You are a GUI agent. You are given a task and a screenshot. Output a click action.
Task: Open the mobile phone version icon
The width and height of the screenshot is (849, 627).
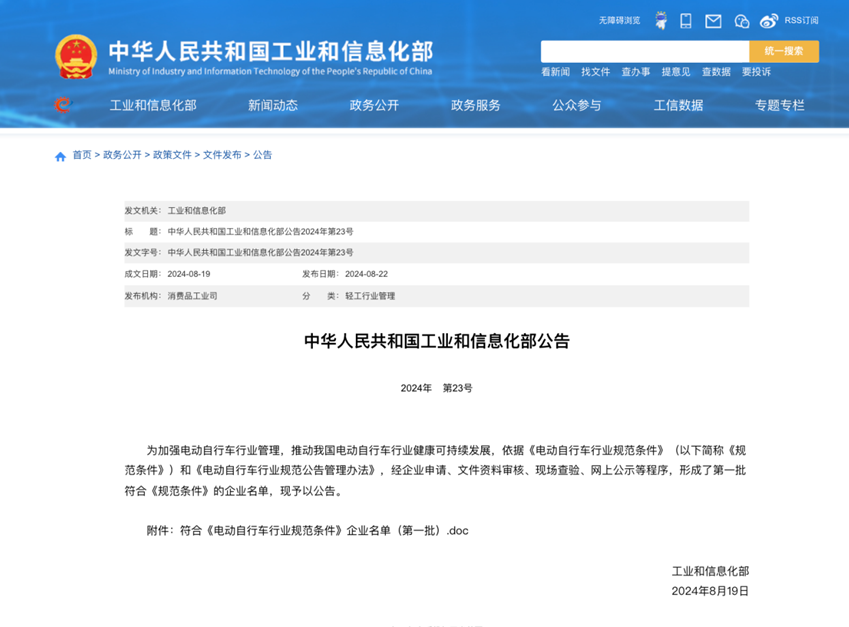[x=686, y=21]
